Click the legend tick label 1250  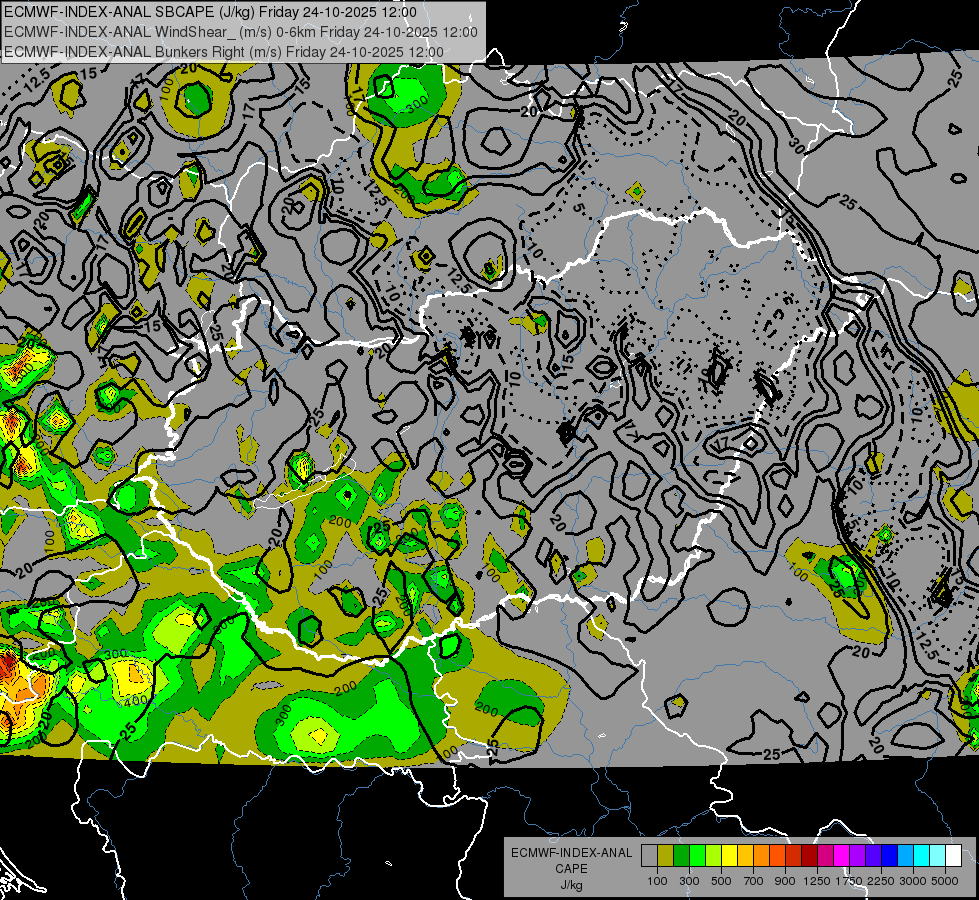[x=817, y=881]
